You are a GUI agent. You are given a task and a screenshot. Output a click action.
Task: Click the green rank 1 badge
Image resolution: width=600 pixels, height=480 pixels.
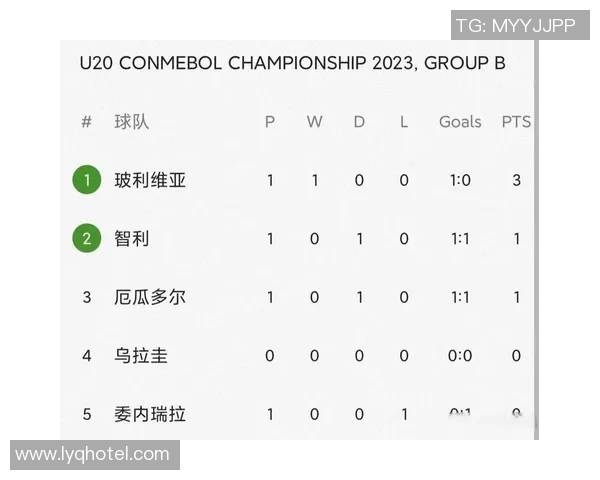point(87,180)
